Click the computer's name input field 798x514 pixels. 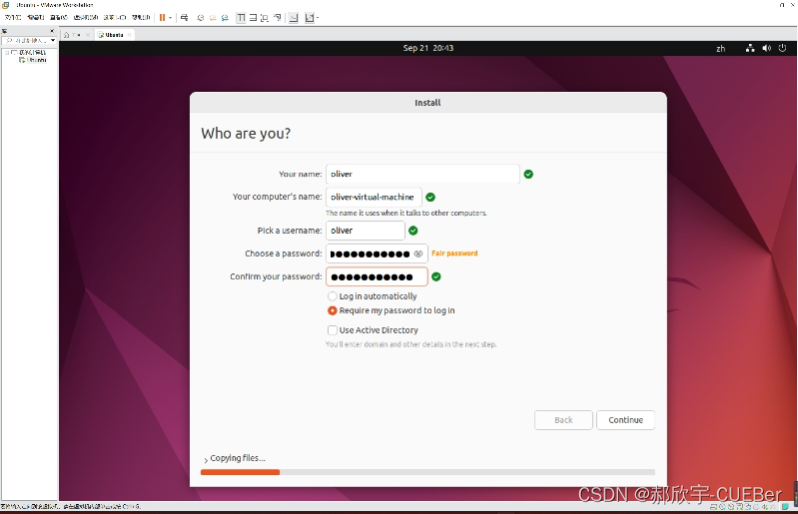tap(374, 197)
